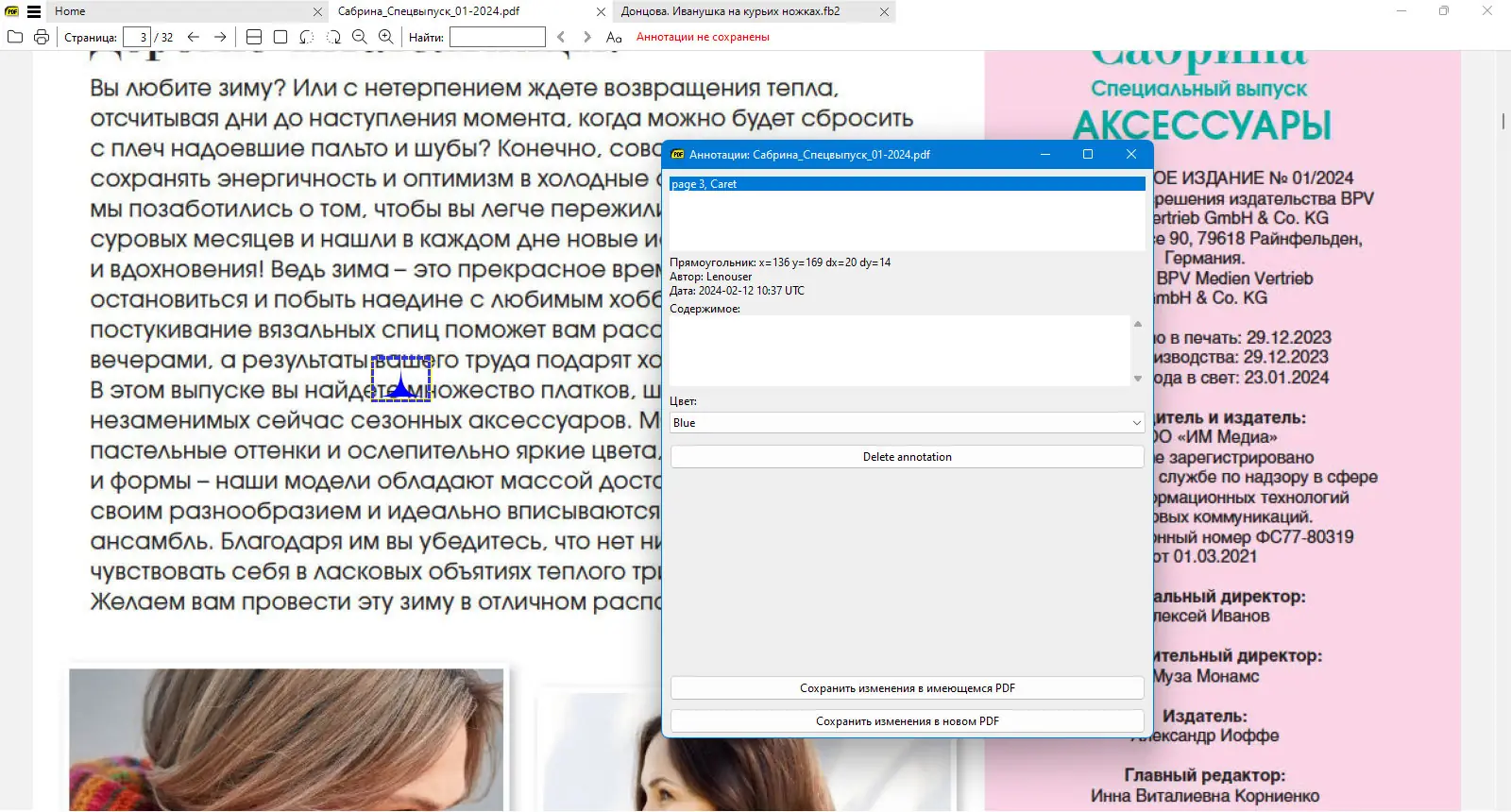This screenshot has width=1511, height=812.
Task: Save changes to a new PDF
Action: coord(907,721)
